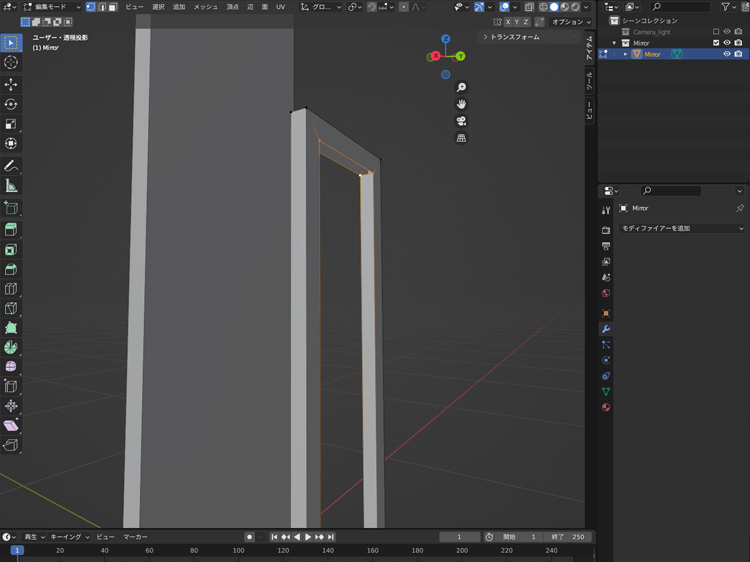This screenshot has width=750, height=562.
Task: Open the 選択 menu in the header
Action: click(x=158, y=6)
